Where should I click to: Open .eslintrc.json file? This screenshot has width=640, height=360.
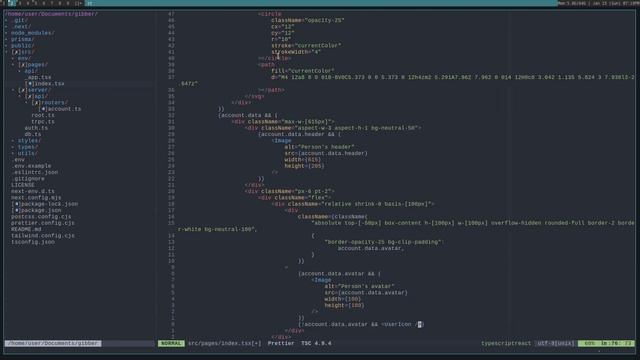(35, 172)
